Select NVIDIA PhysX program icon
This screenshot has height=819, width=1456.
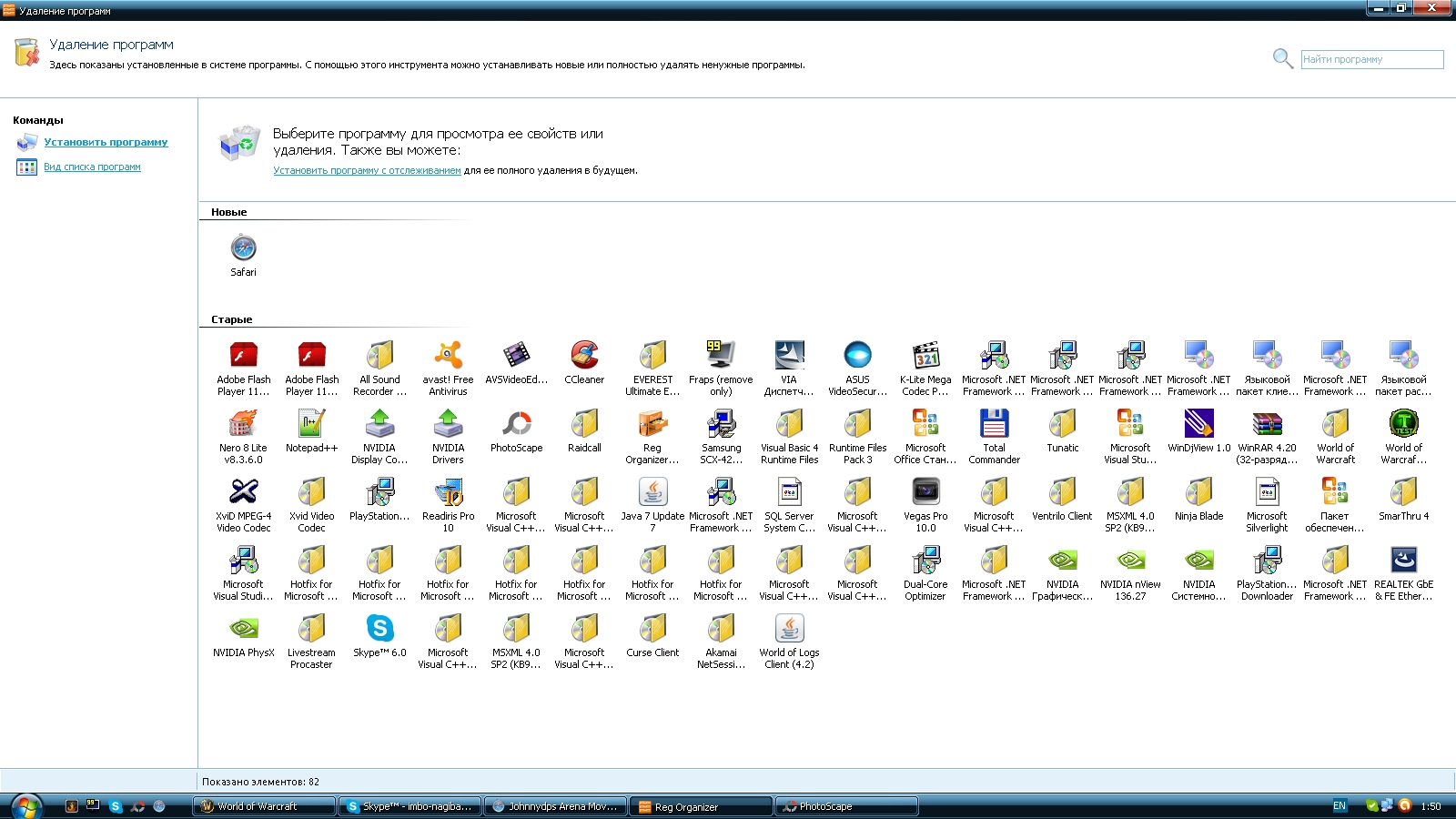pos(243,628)
